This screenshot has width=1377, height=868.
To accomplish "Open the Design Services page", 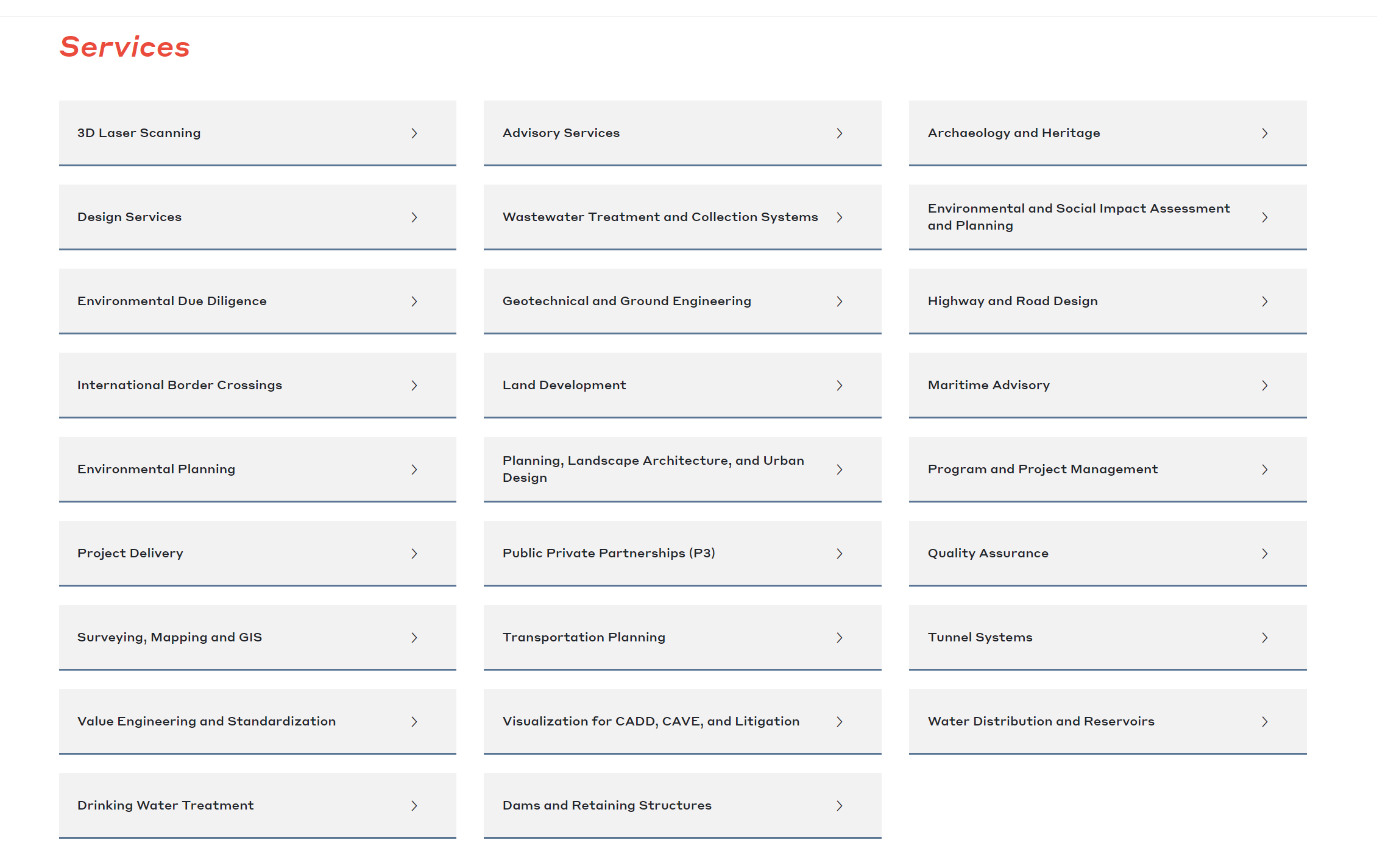I will [x=257, y=217].
